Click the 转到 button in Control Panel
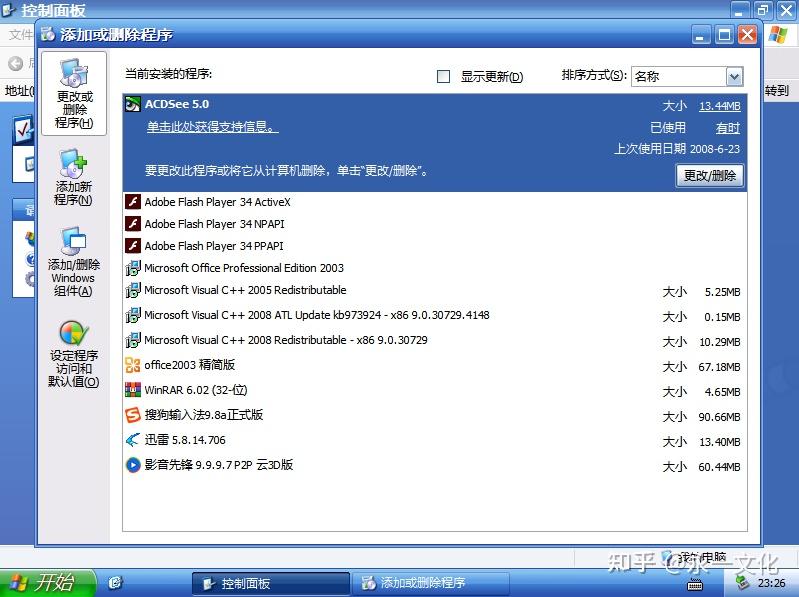The width and height of the screenshot is (799, 597). [x=777, y=91]
